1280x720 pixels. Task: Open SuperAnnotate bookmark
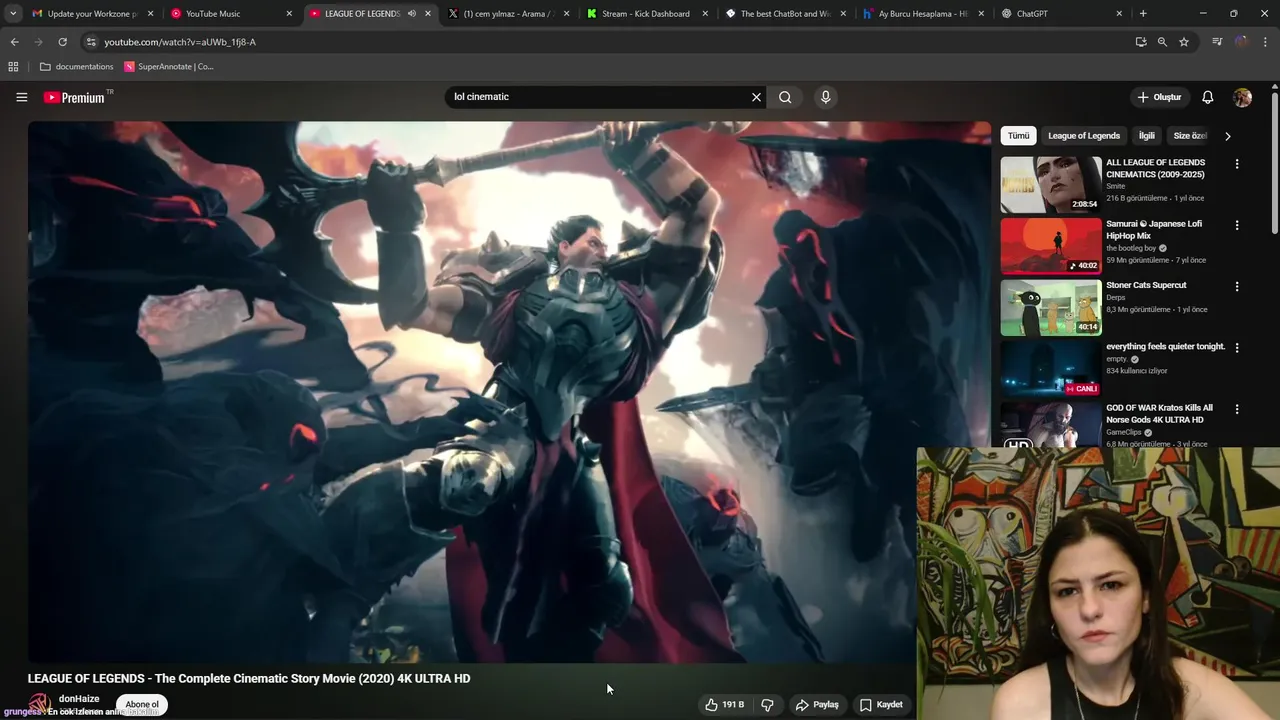pos(168,67)
